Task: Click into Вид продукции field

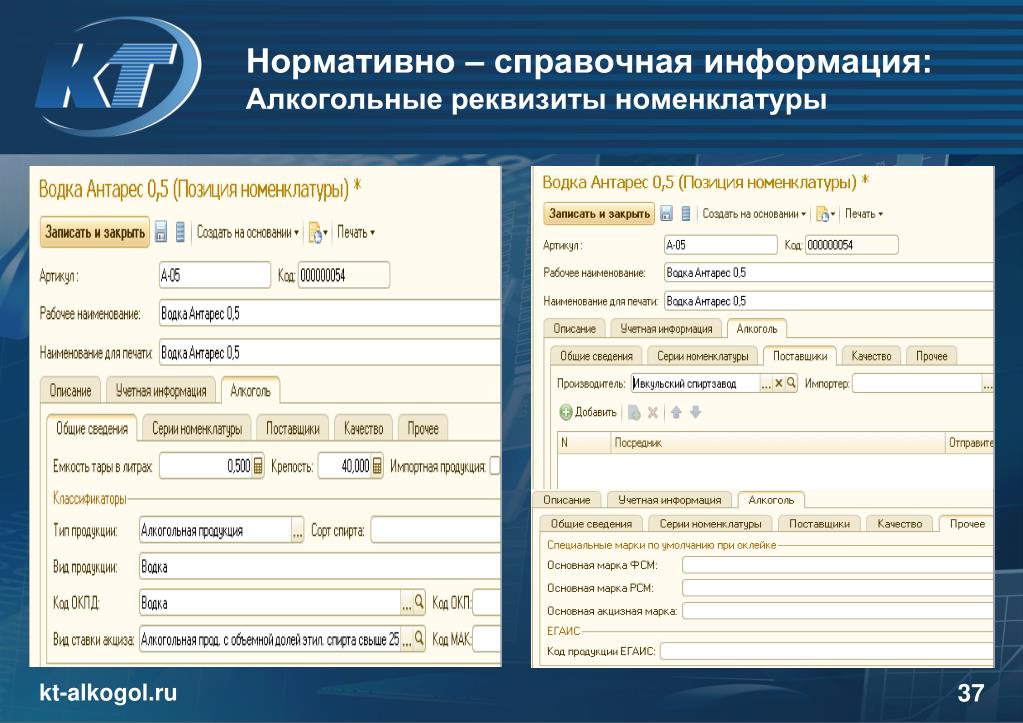Action: [320, 566]
